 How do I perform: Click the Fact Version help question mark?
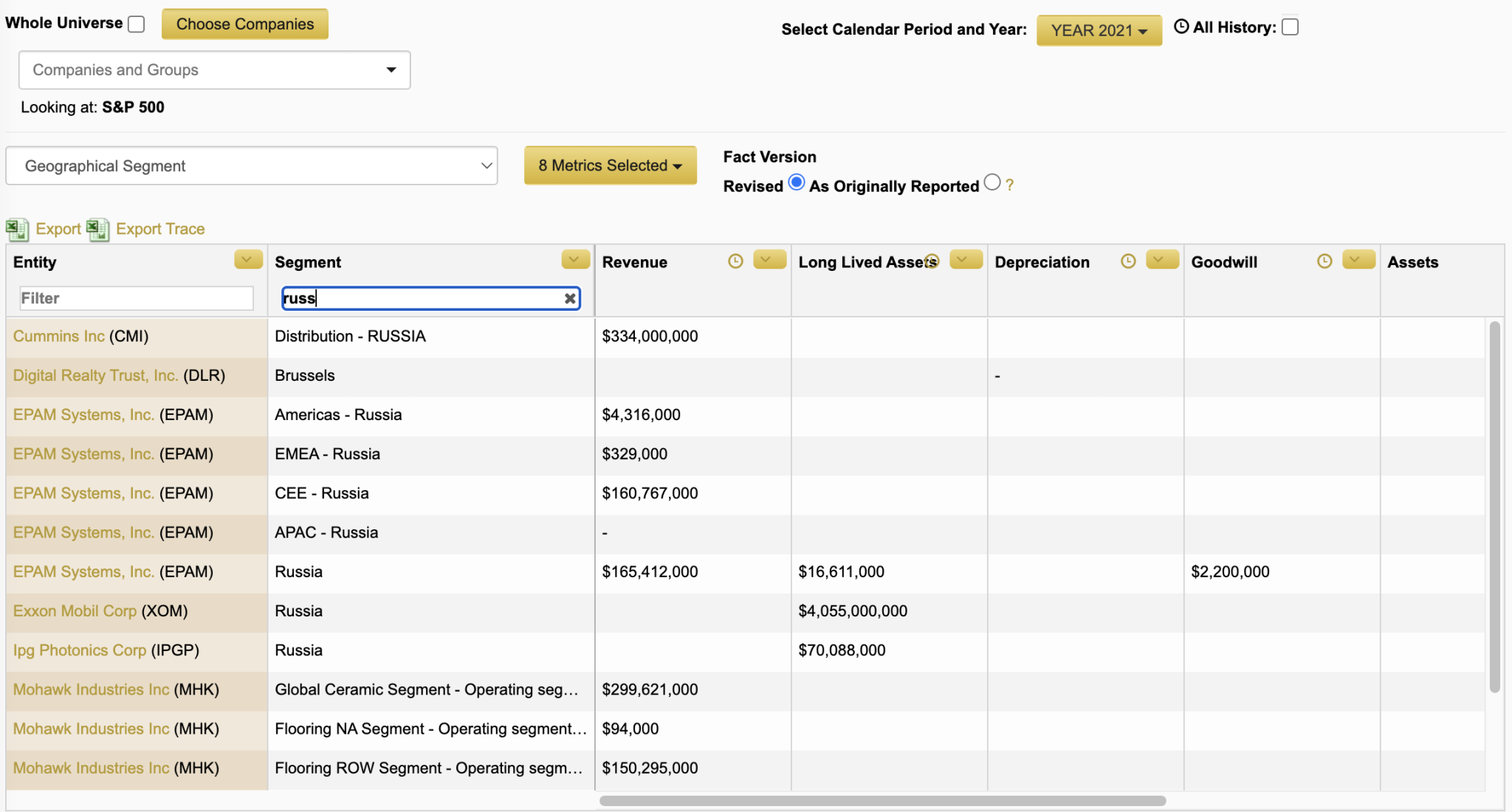click(1010, 185)
